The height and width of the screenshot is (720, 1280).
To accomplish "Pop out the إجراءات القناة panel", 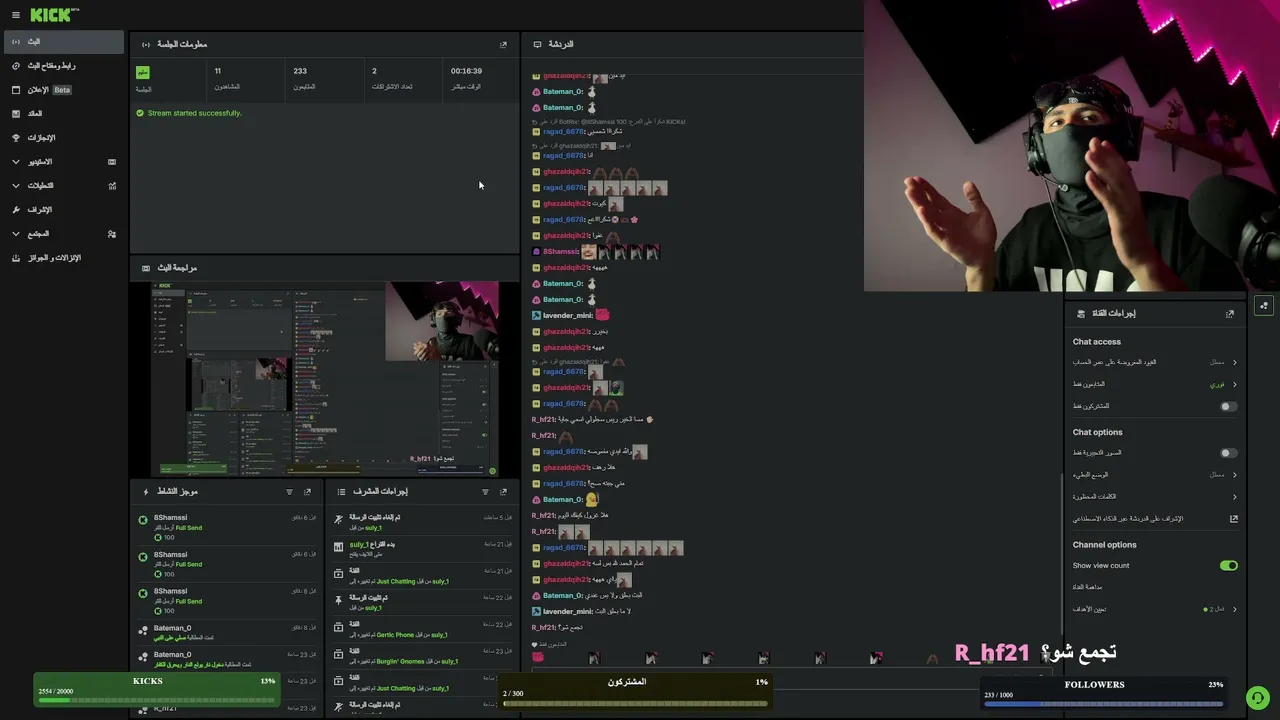I will pos(1230,313).
